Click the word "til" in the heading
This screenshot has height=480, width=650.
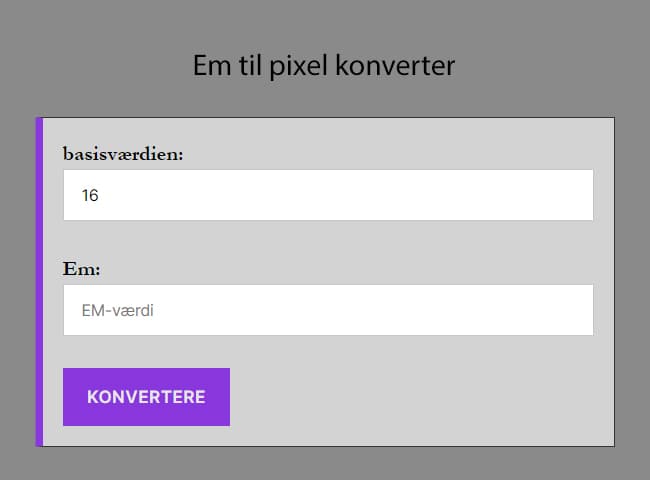tap(250, 67)
